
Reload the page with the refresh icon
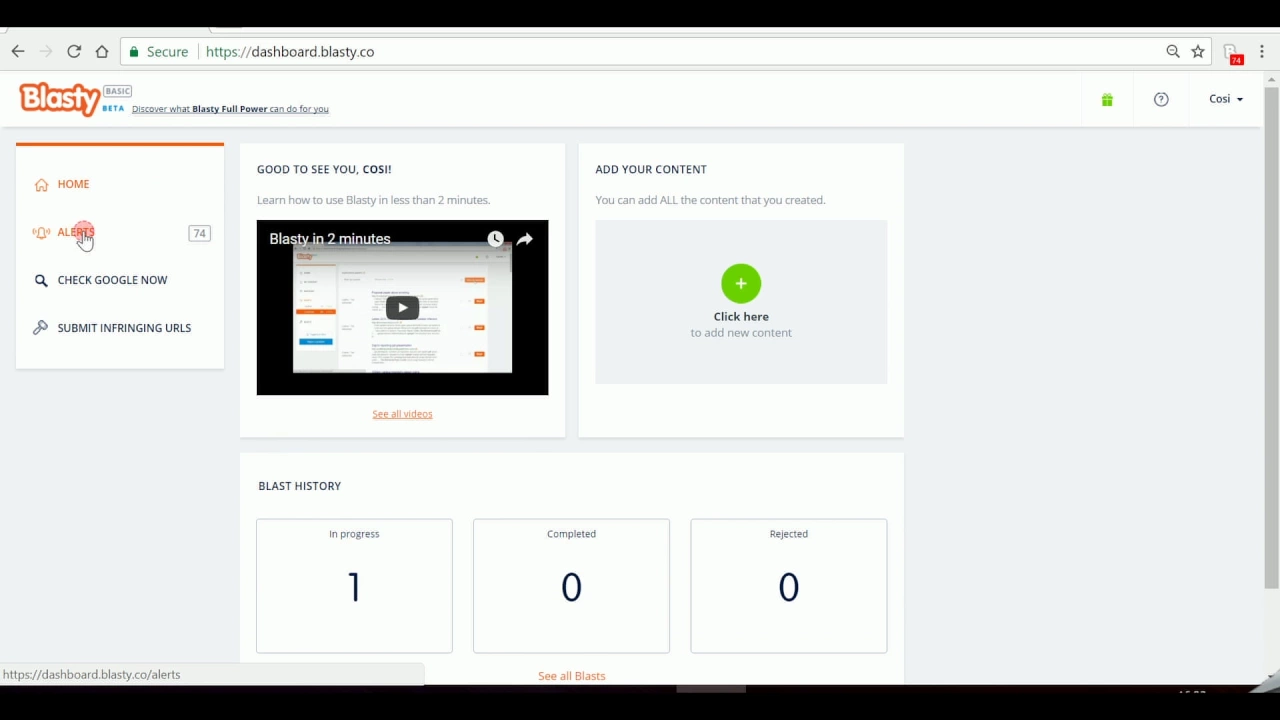tap(74, 51)
